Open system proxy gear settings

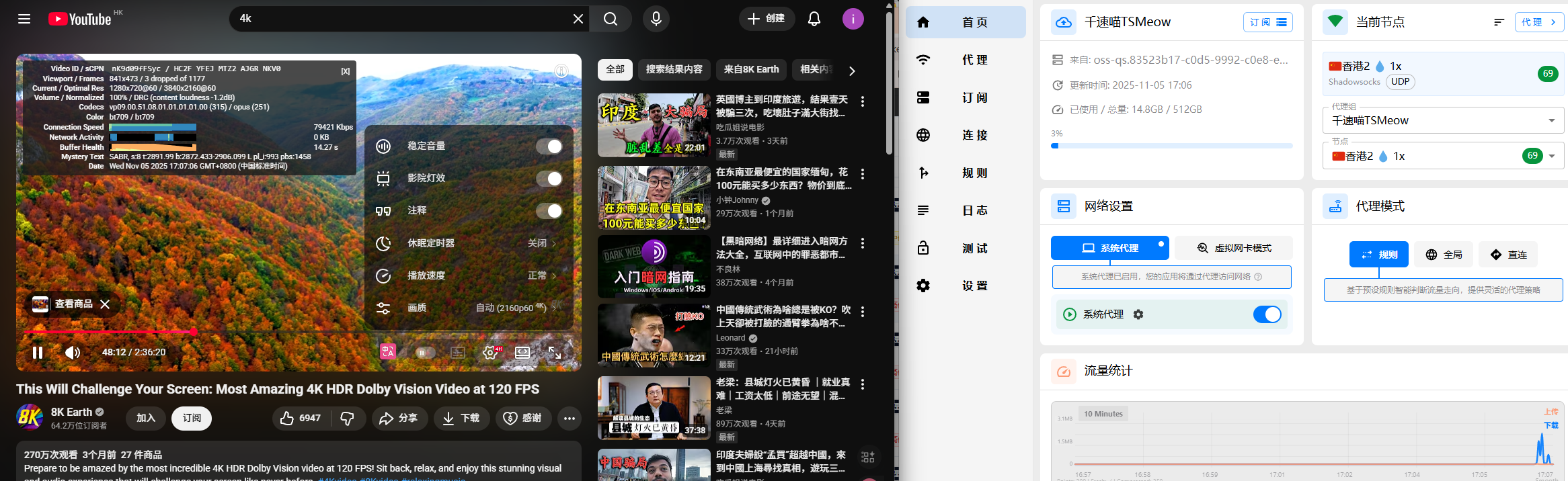pyautogui.click(x=1138, y=314)
